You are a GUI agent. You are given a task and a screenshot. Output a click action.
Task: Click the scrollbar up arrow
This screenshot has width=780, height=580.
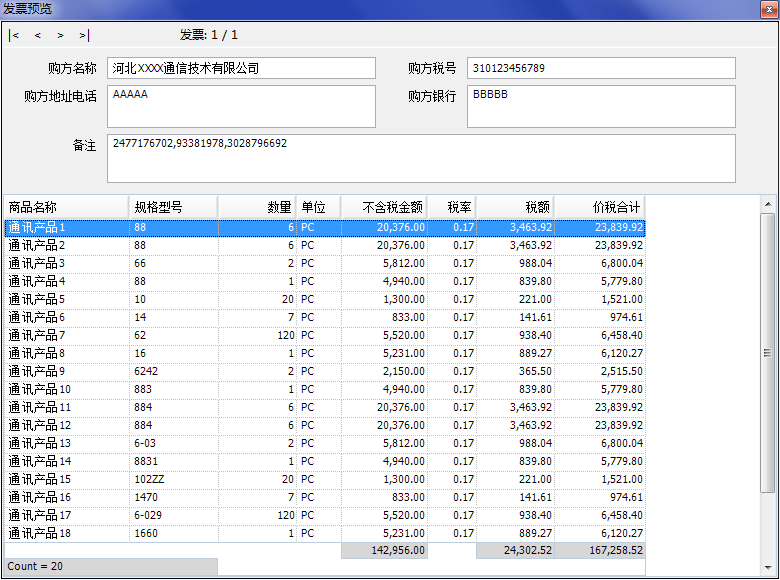coord(768,204)
